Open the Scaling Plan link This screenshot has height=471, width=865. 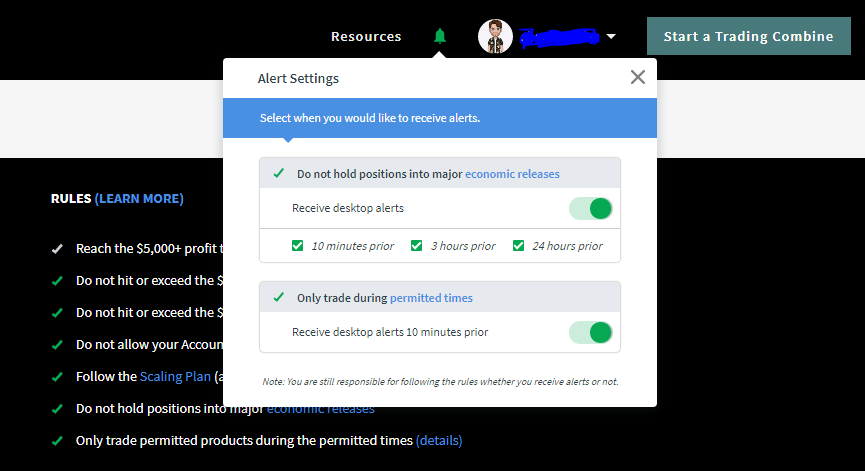coord(175,377)
